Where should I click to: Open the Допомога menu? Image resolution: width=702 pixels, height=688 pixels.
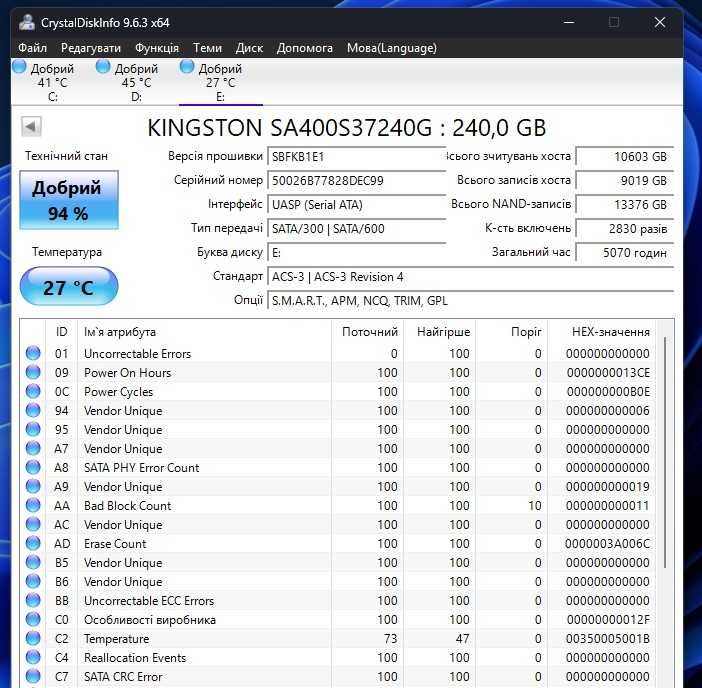click(304, 48)
